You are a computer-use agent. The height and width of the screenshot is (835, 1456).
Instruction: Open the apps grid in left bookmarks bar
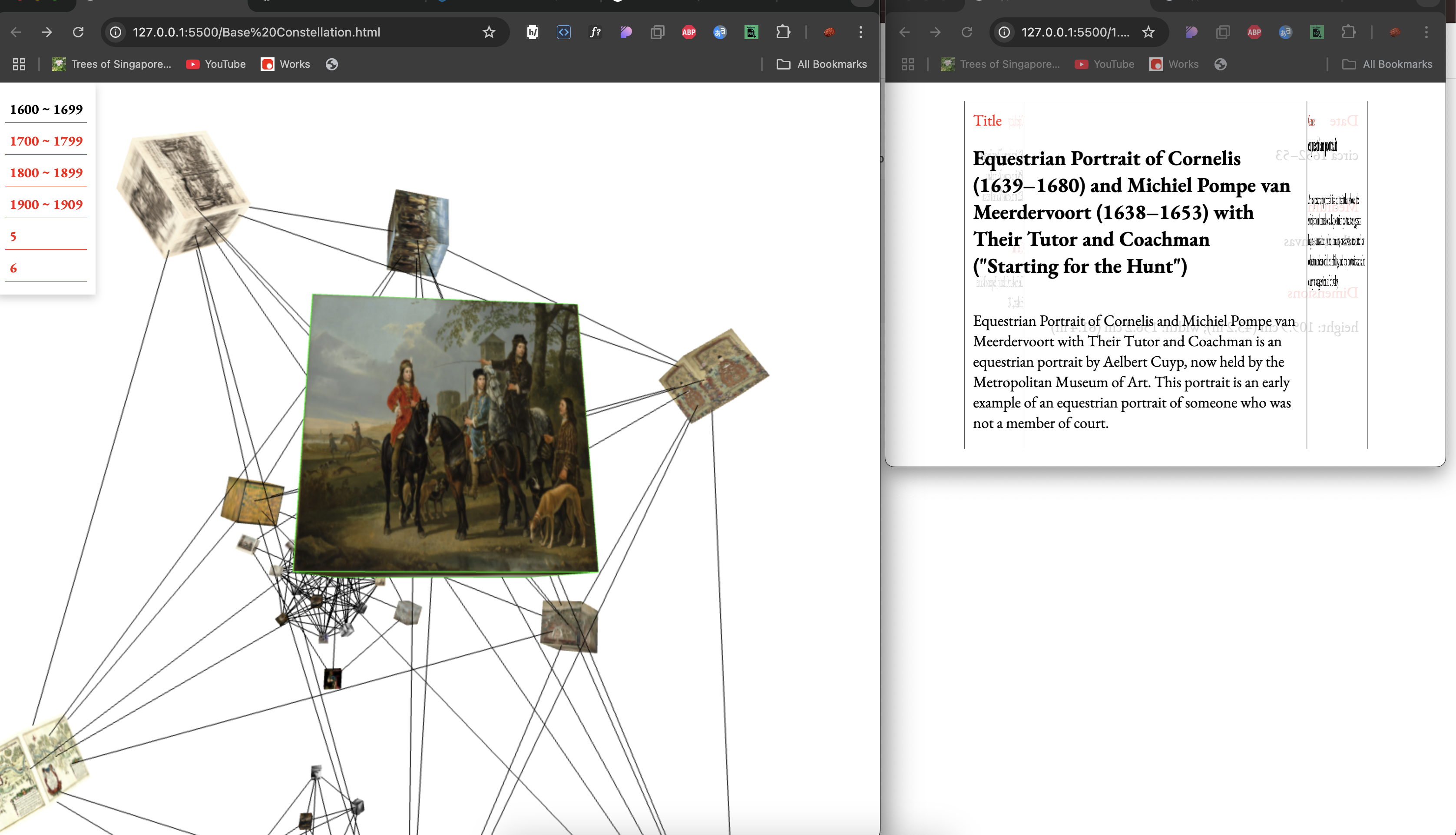tap(19, 64)
